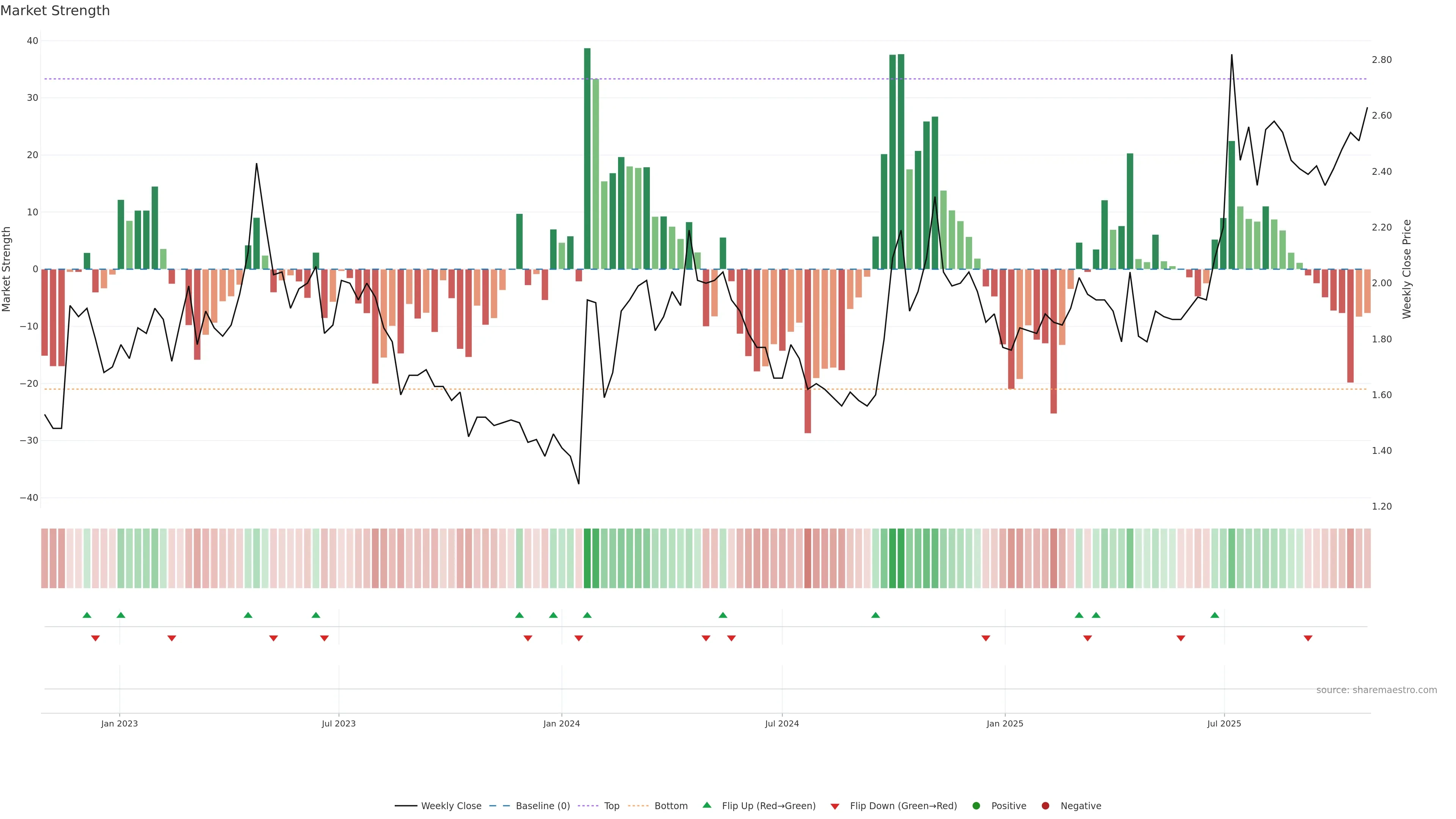Click tallest green bar in January 2024

pos(587,158)
